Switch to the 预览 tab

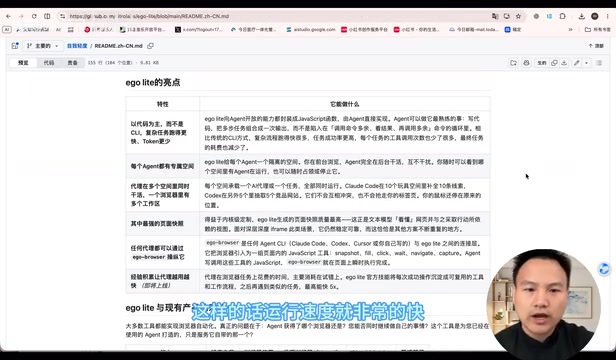[x=23, y=63]
